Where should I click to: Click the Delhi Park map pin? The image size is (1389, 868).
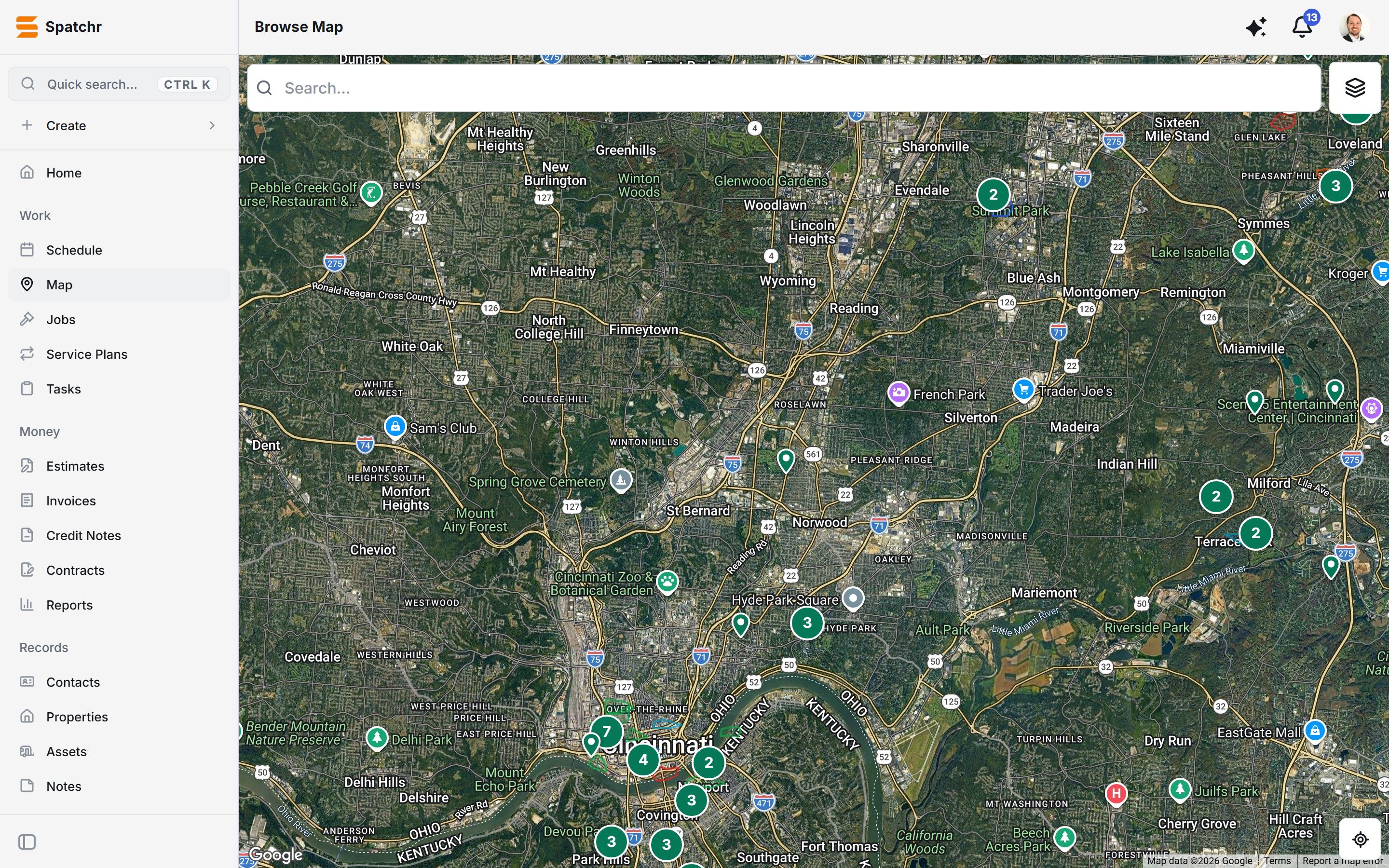[377, 738]
